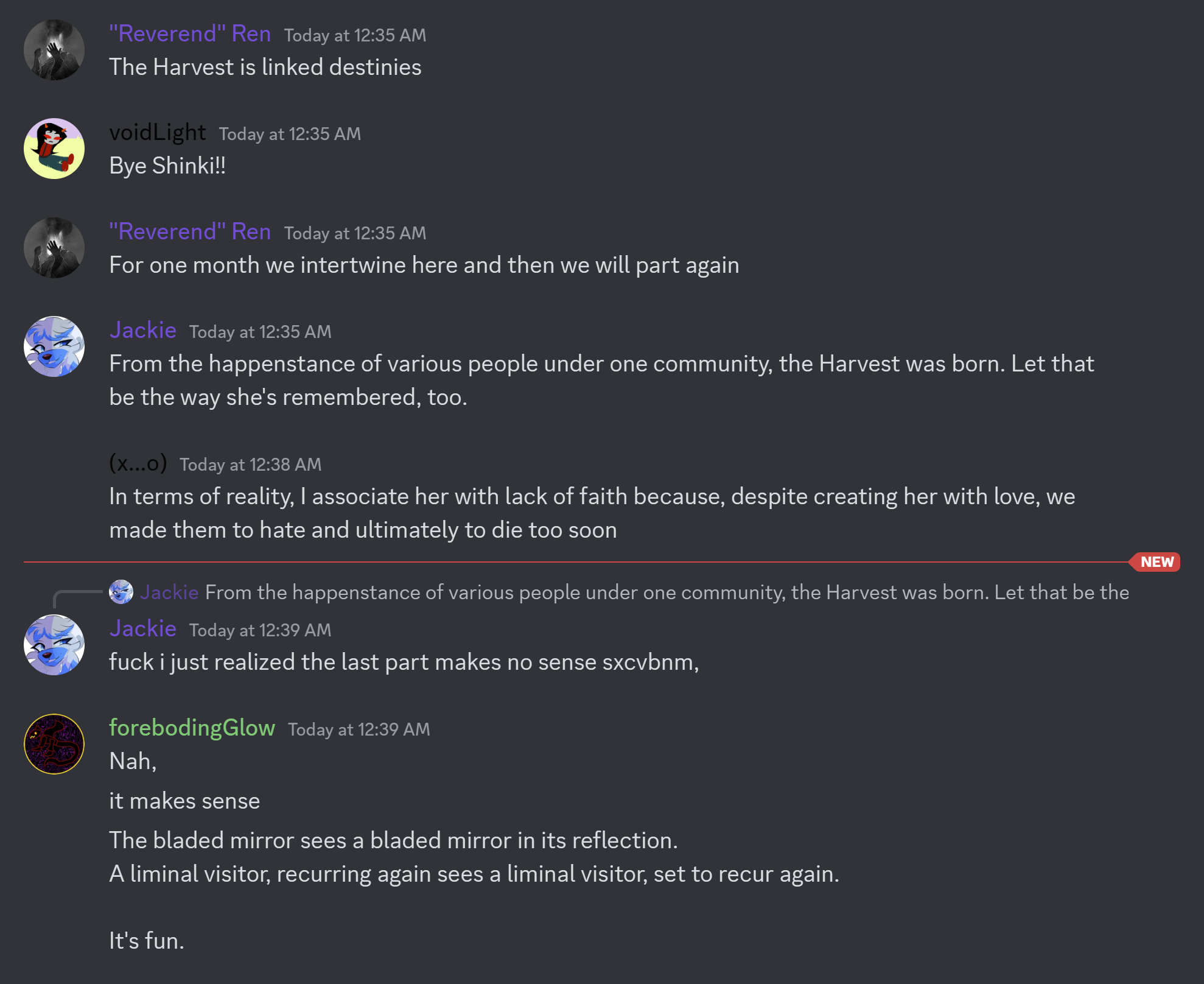The image size is (1204, 984).
Task: Open forebodingGlow's avatar
Action: click(54, 744)
